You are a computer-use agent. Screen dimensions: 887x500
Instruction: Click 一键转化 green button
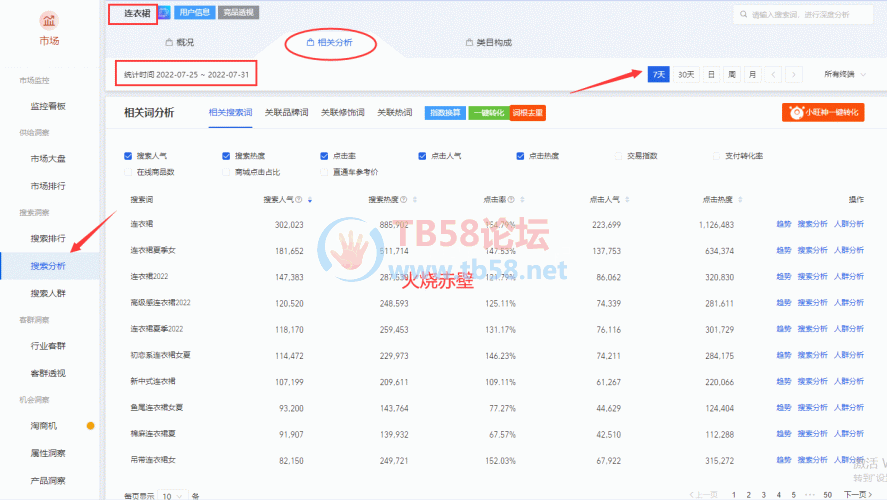coord(489,113)
